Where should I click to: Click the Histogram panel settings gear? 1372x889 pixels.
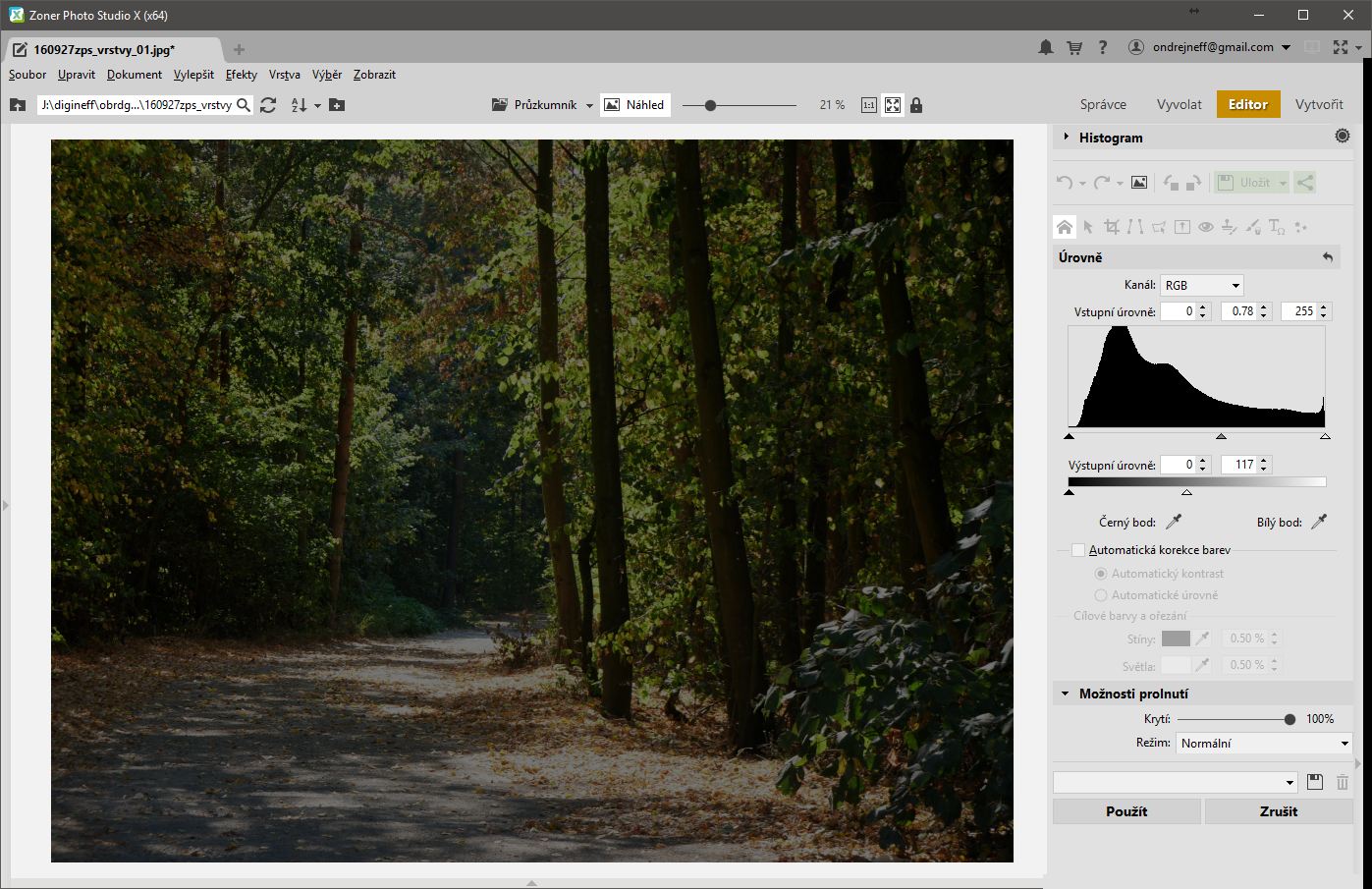point(1343,138)
